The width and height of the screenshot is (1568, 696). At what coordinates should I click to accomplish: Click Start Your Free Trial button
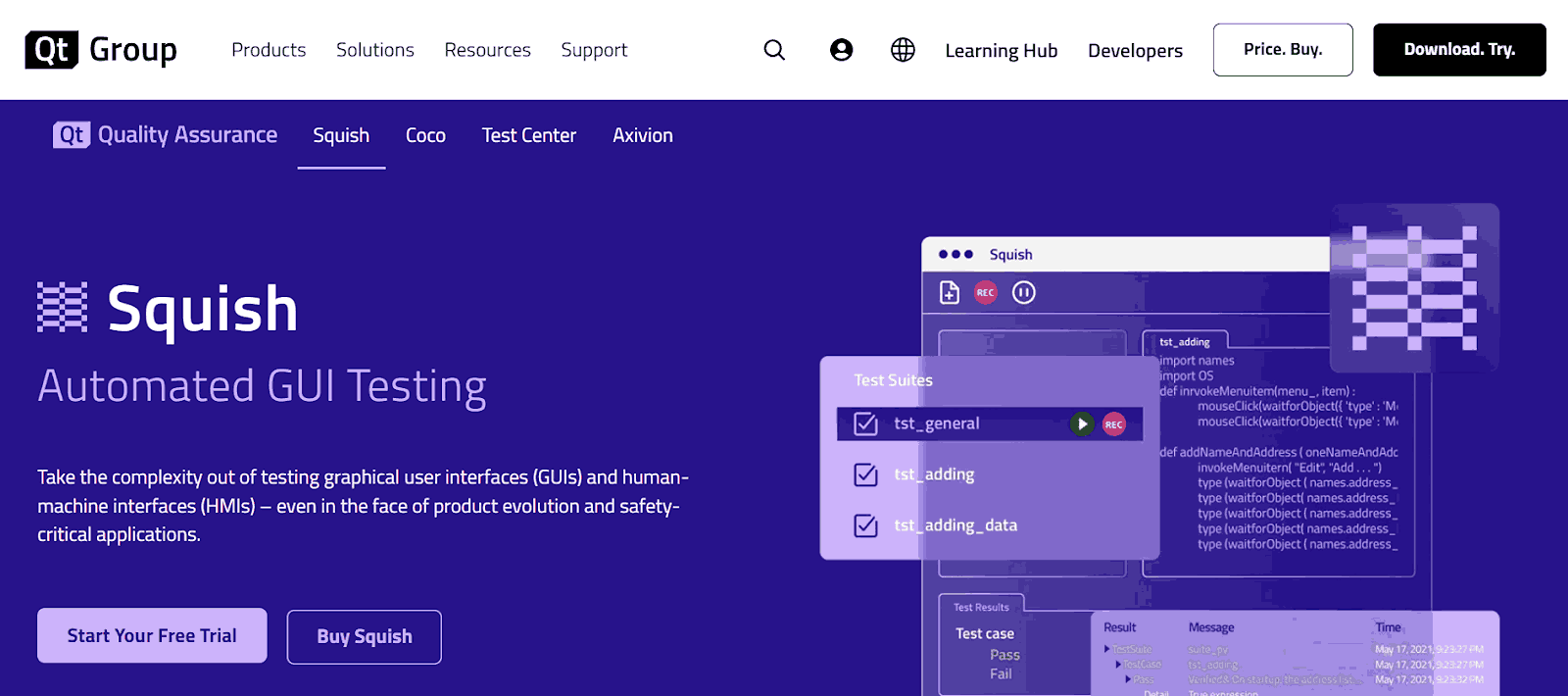tap(152, 636)
